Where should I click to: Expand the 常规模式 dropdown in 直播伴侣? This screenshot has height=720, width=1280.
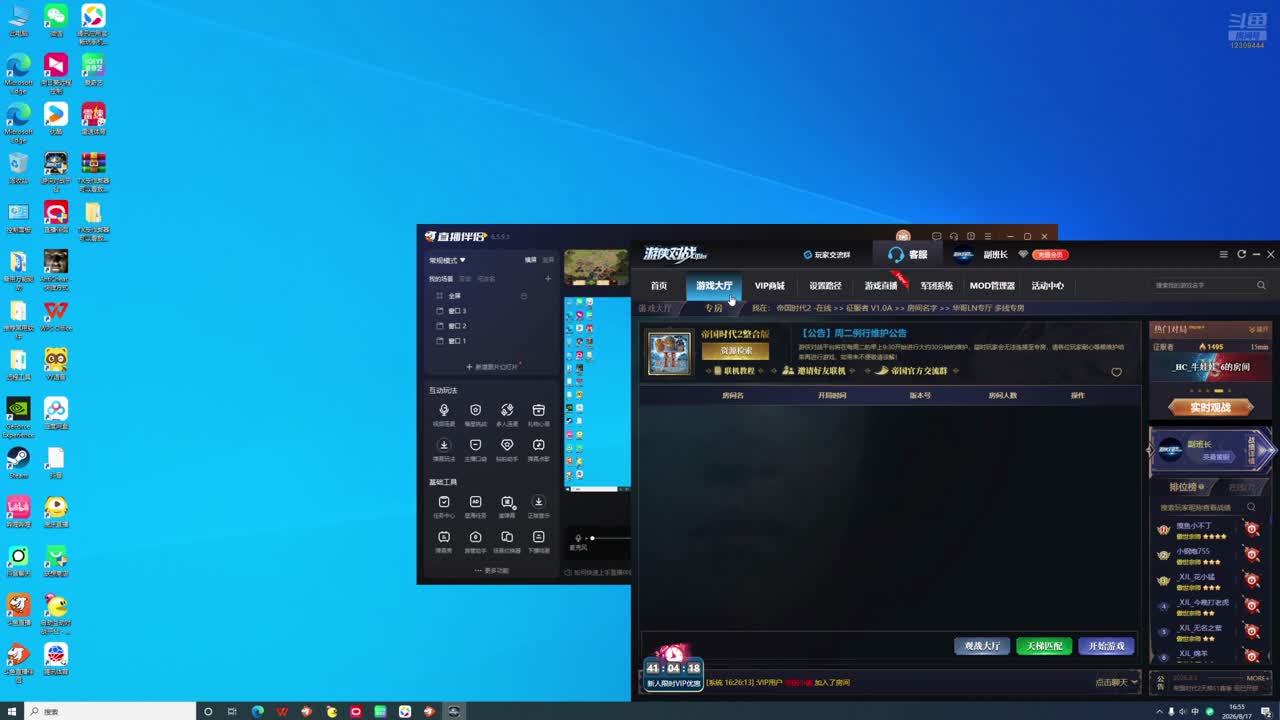click(x=447, y=260)
